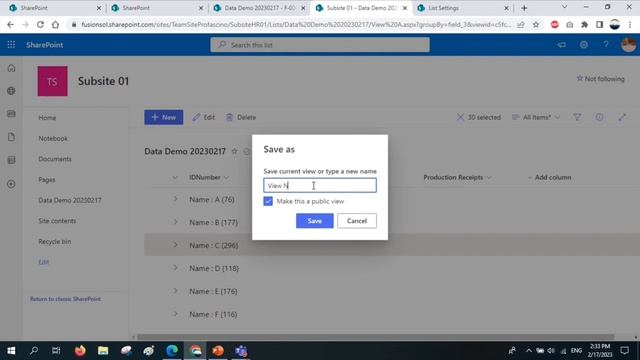
Task: Reload the page in the browser
Action: point(40,25)
